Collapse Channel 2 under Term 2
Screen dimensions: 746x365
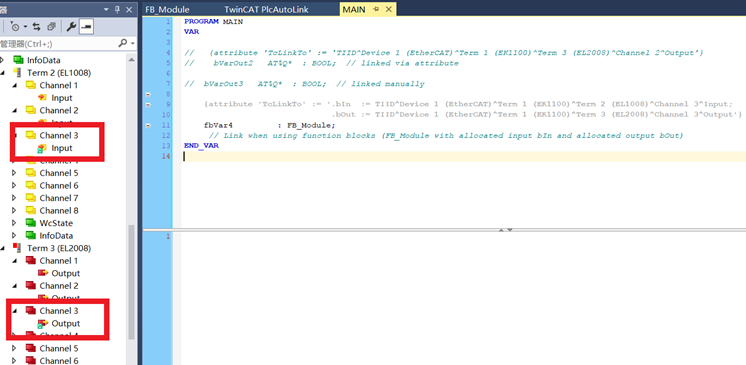[14, 110]
